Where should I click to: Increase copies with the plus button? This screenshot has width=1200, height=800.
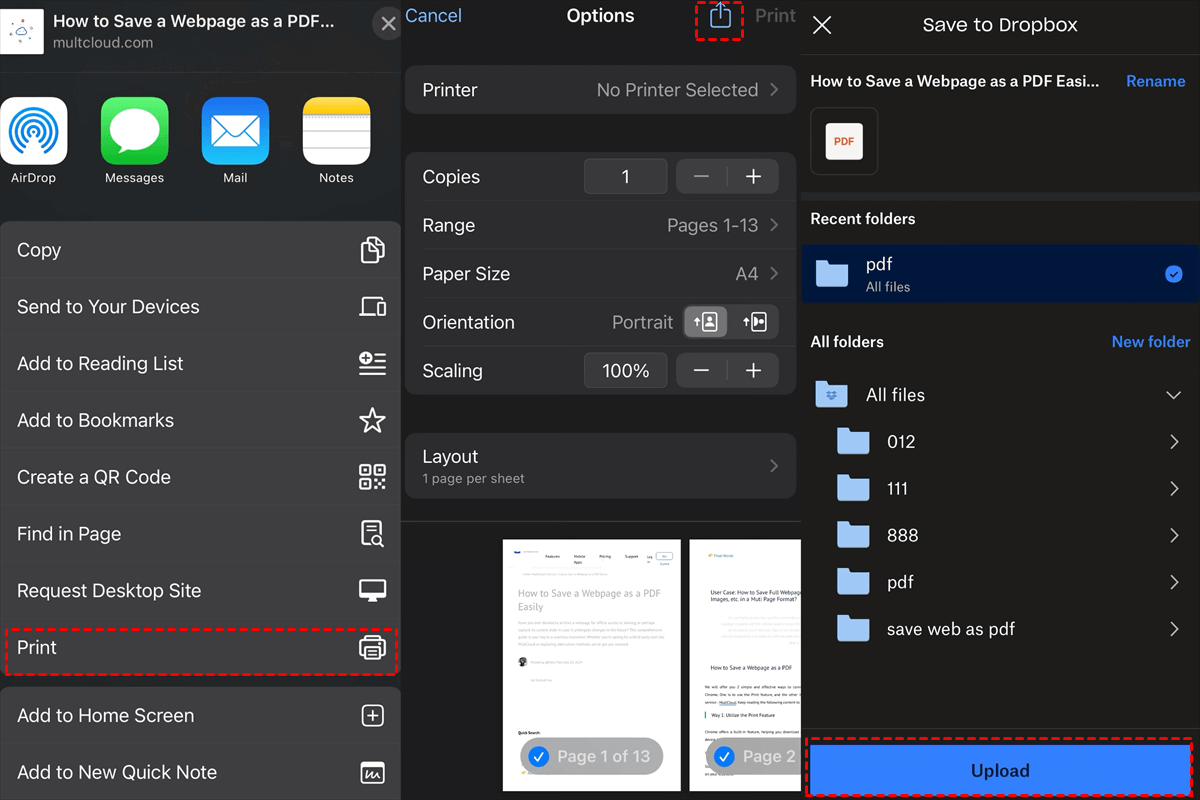click(x=753, y=177)
